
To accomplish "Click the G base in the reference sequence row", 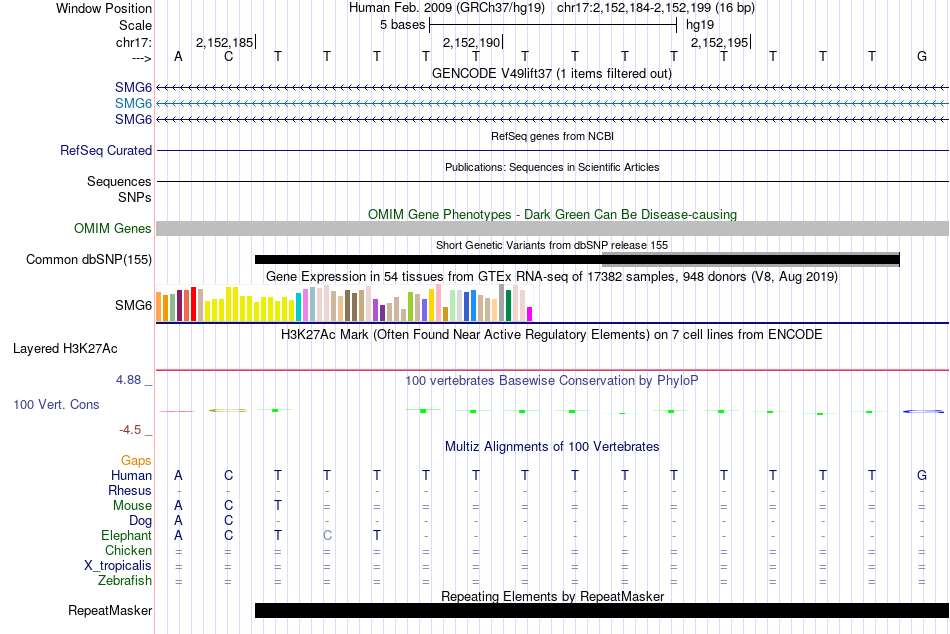I will click(922, 56).
